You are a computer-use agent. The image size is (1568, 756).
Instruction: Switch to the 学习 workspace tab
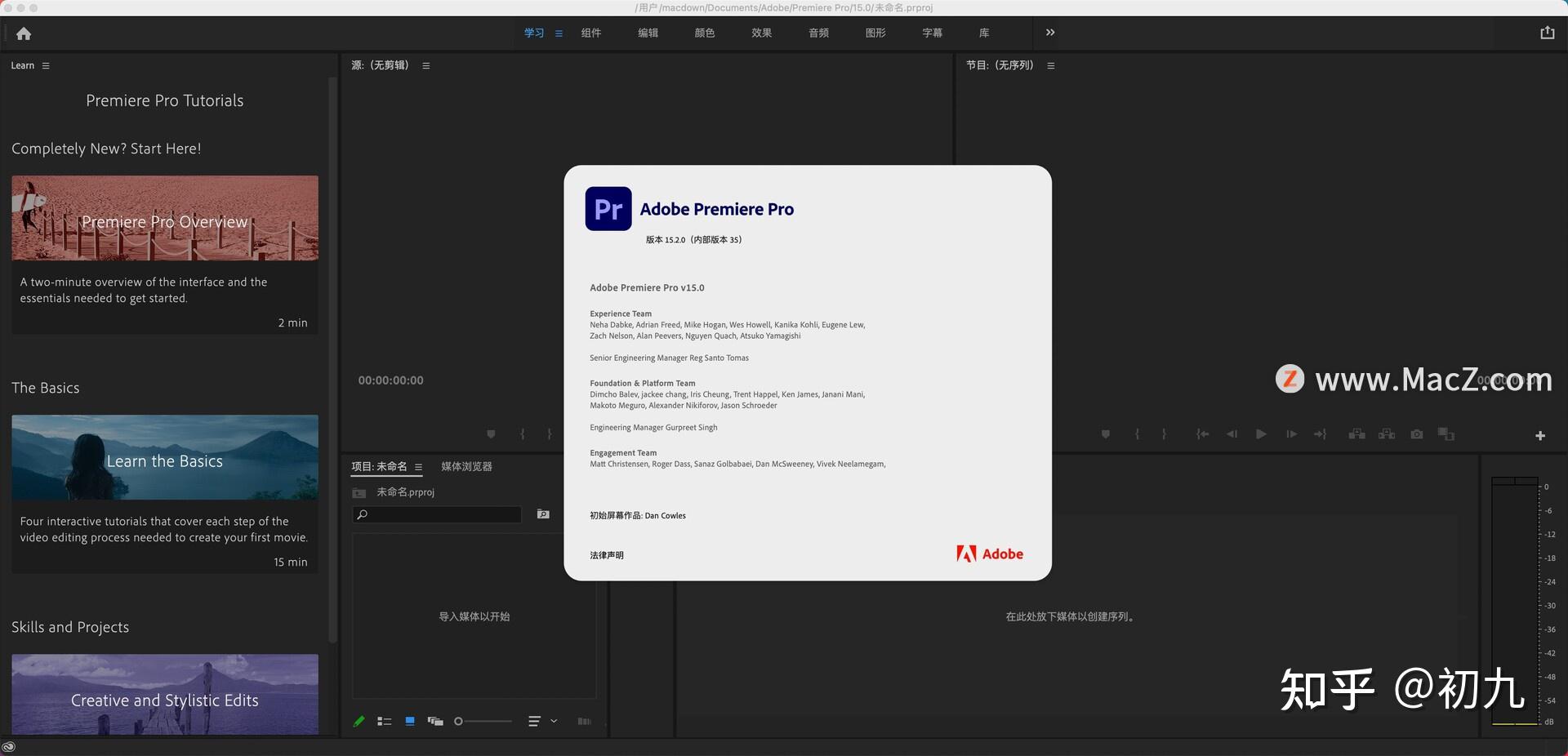tap(534, 33)
